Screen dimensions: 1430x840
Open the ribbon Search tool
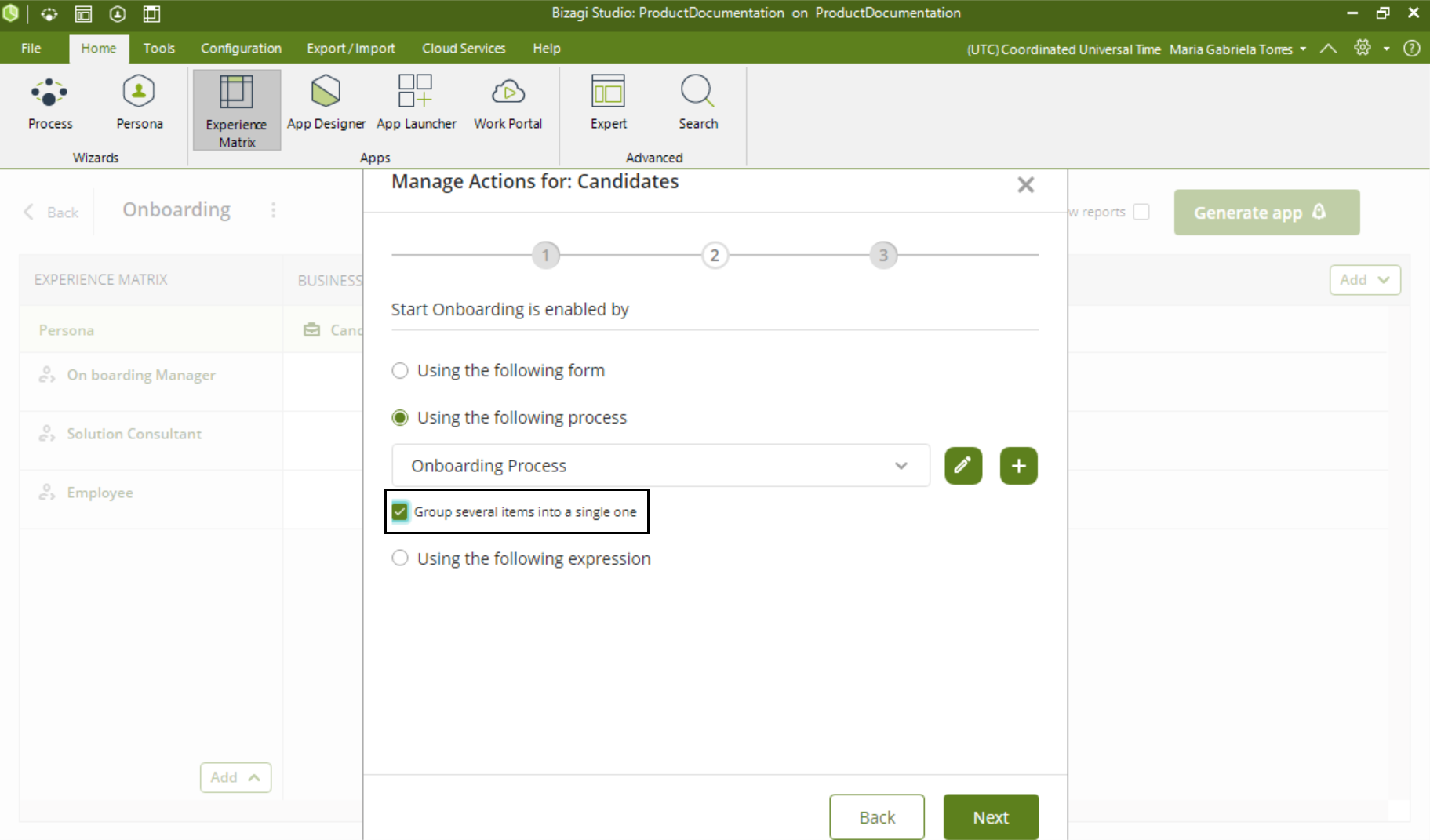tap(697, 104)
